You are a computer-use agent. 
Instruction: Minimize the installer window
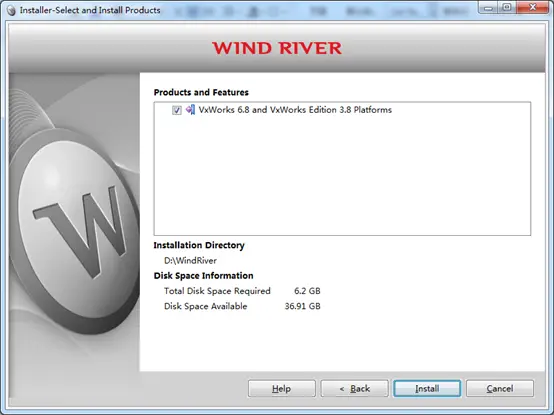489,8
